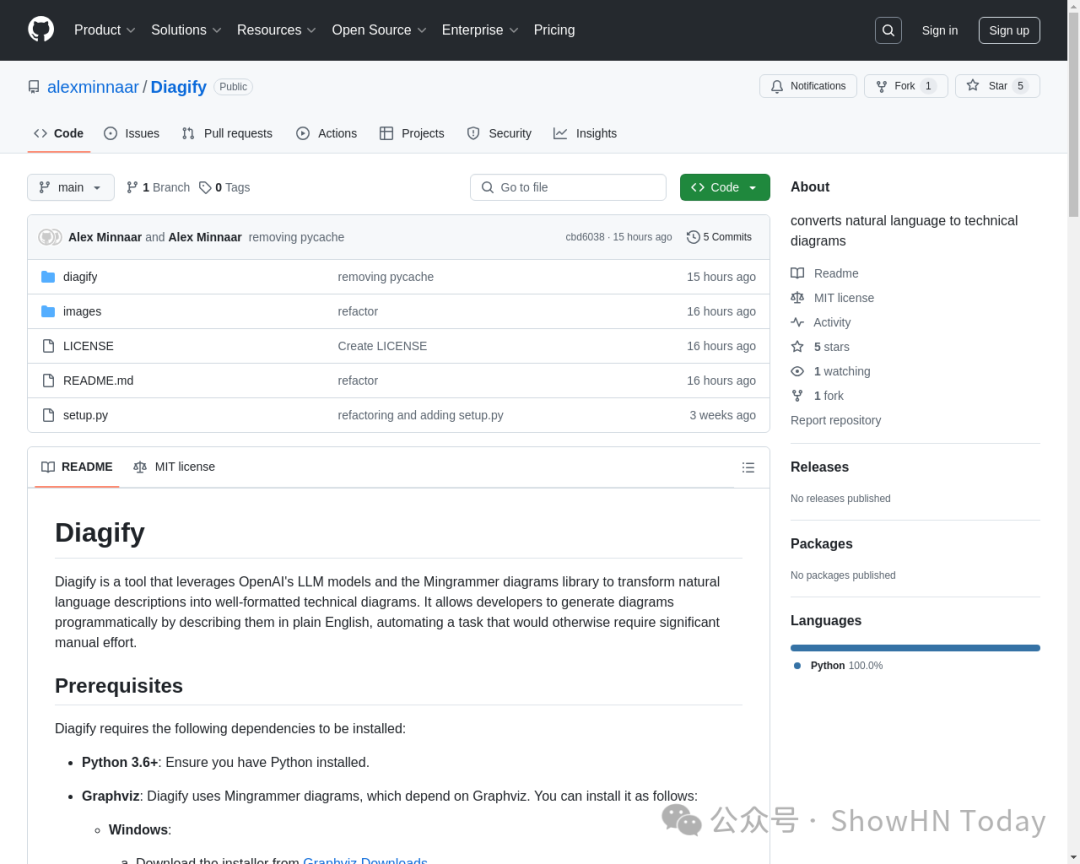
Task: Click the setup.py file icon
Action: [48, 415]
